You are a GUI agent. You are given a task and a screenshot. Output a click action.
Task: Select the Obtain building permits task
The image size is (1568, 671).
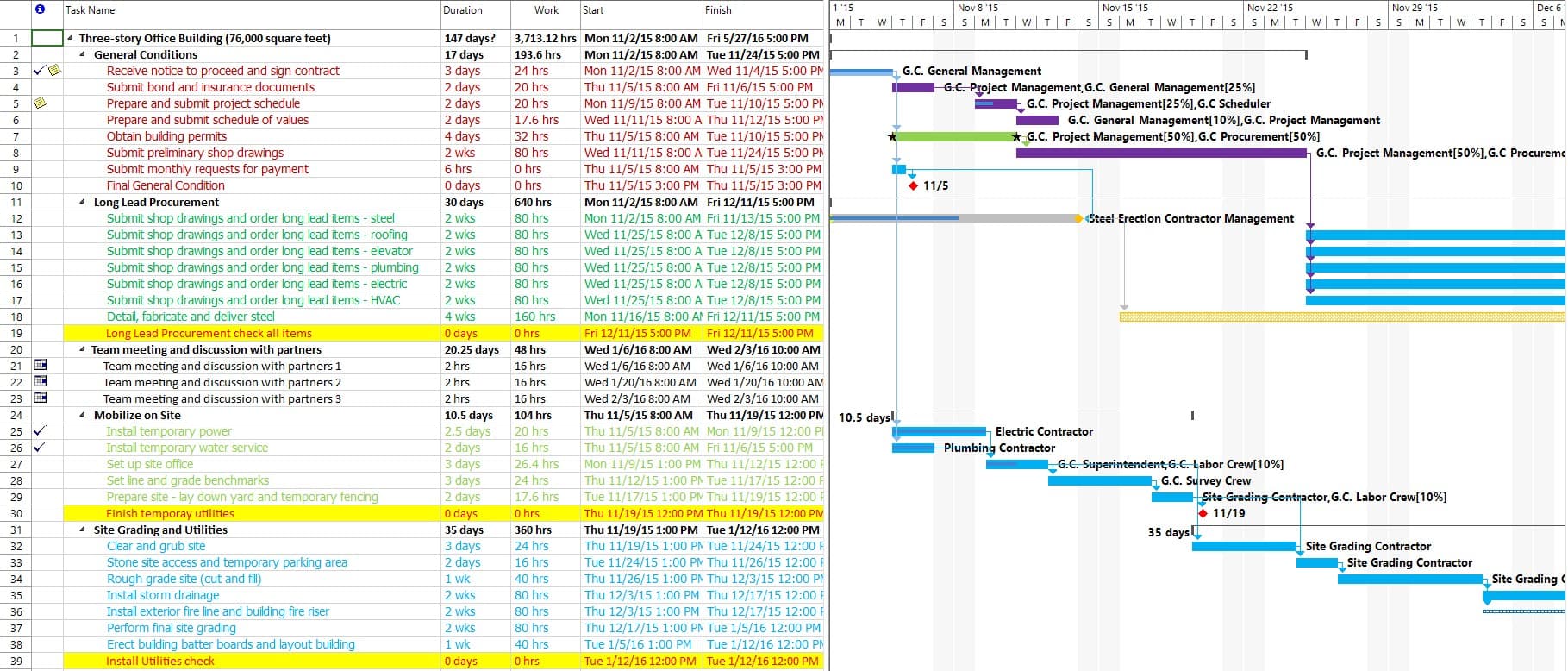(x=166, y=136)
